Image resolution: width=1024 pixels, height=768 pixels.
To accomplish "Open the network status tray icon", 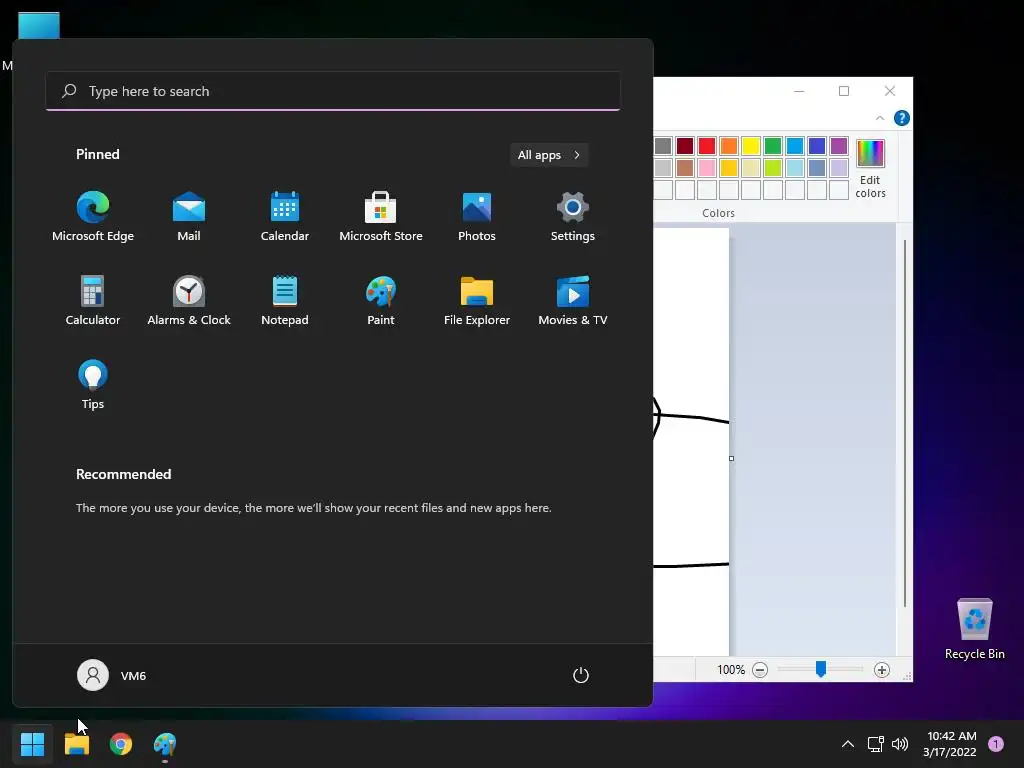I will pyautogui.click(x=876, y=744).
